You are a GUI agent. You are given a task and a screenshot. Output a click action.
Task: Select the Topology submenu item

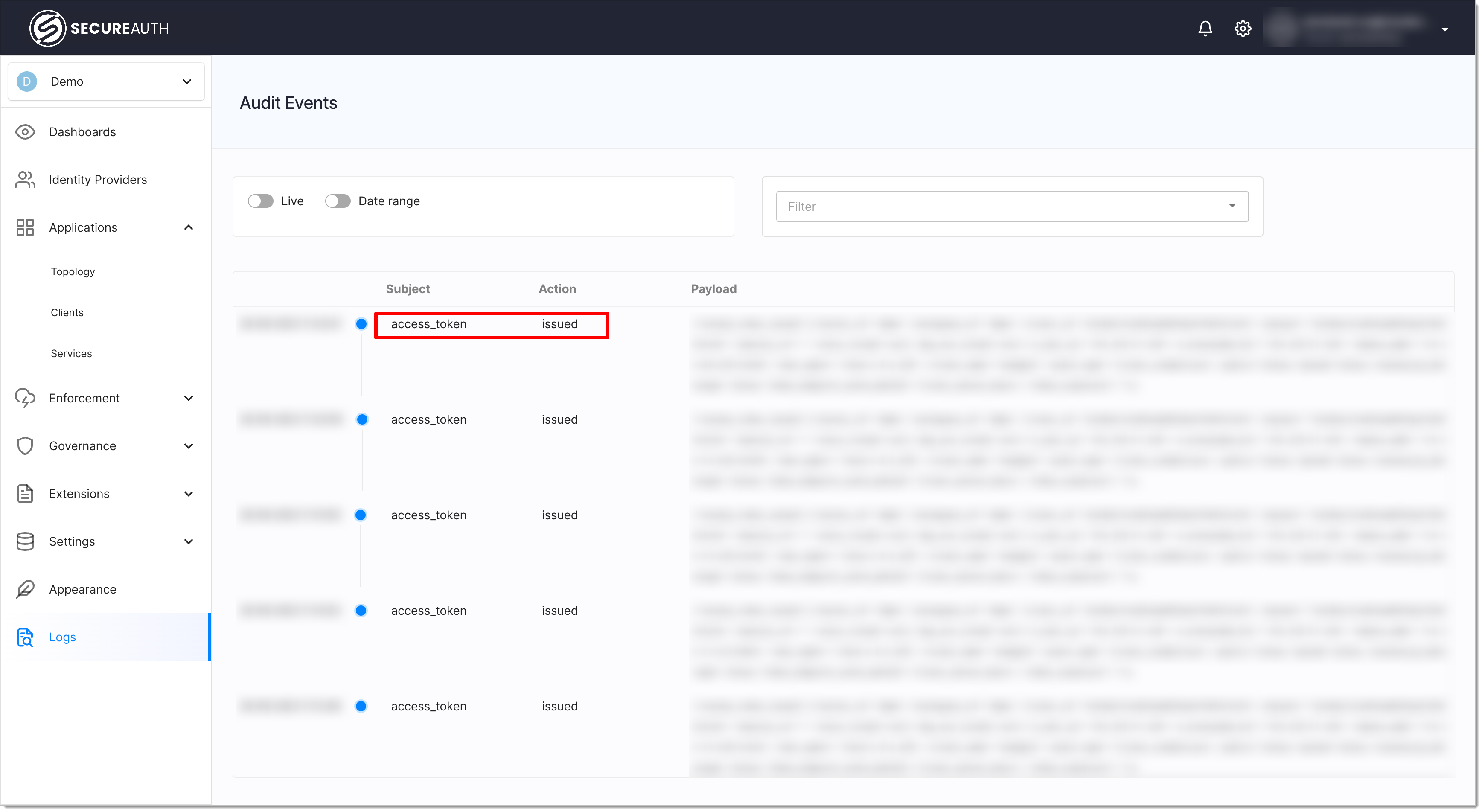[x=71, y=271]
